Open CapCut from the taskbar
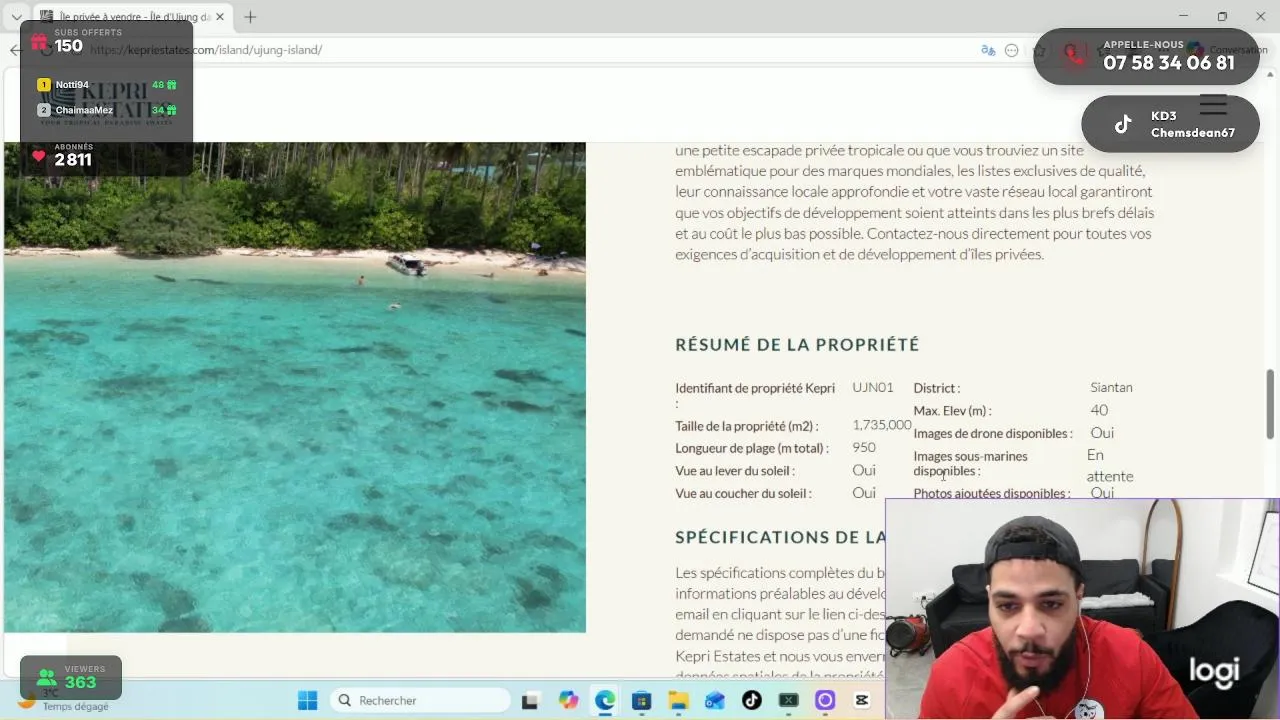Viewport: 1280px width, 720px height. coord(862,700)
